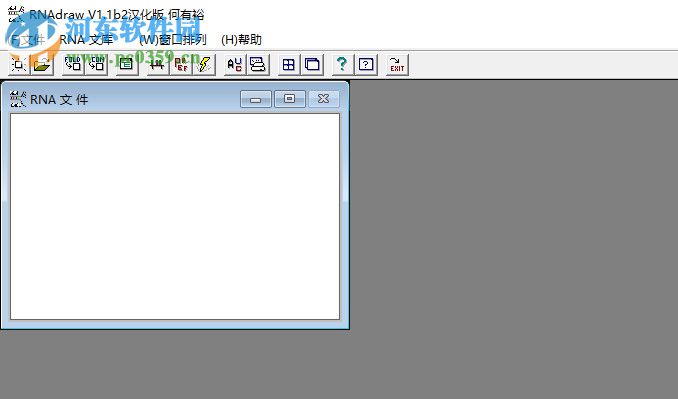Cascade windows using the overlapping icon

coord(312,65)
